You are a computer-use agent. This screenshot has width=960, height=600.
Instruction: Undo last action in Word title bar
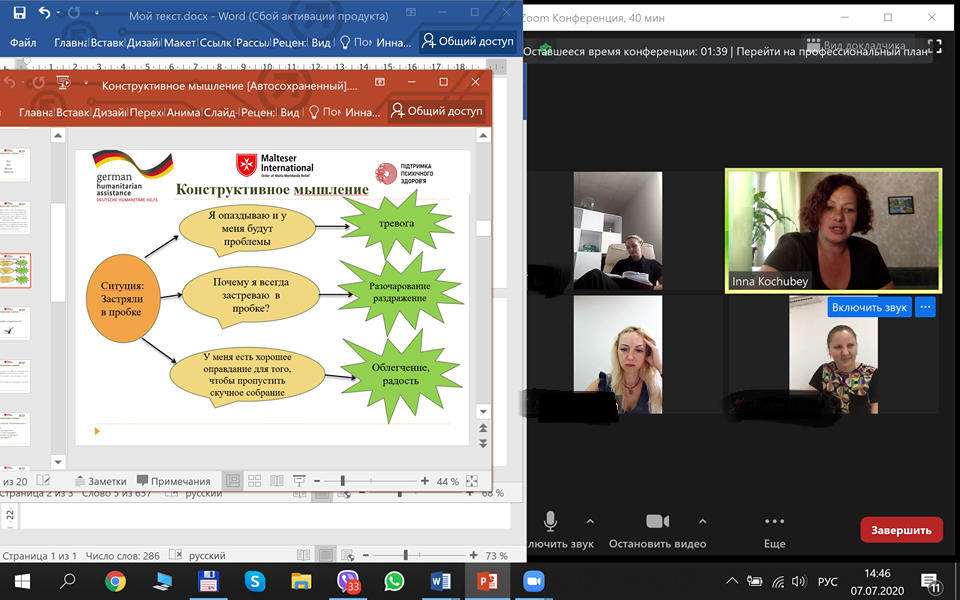(44, 13)
